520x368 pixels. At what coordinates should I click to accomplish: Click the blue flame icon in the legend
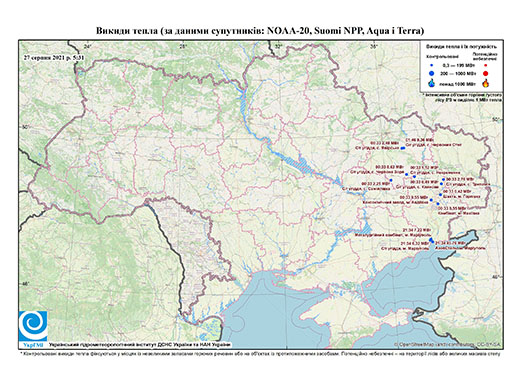click(x=432, y=83)
